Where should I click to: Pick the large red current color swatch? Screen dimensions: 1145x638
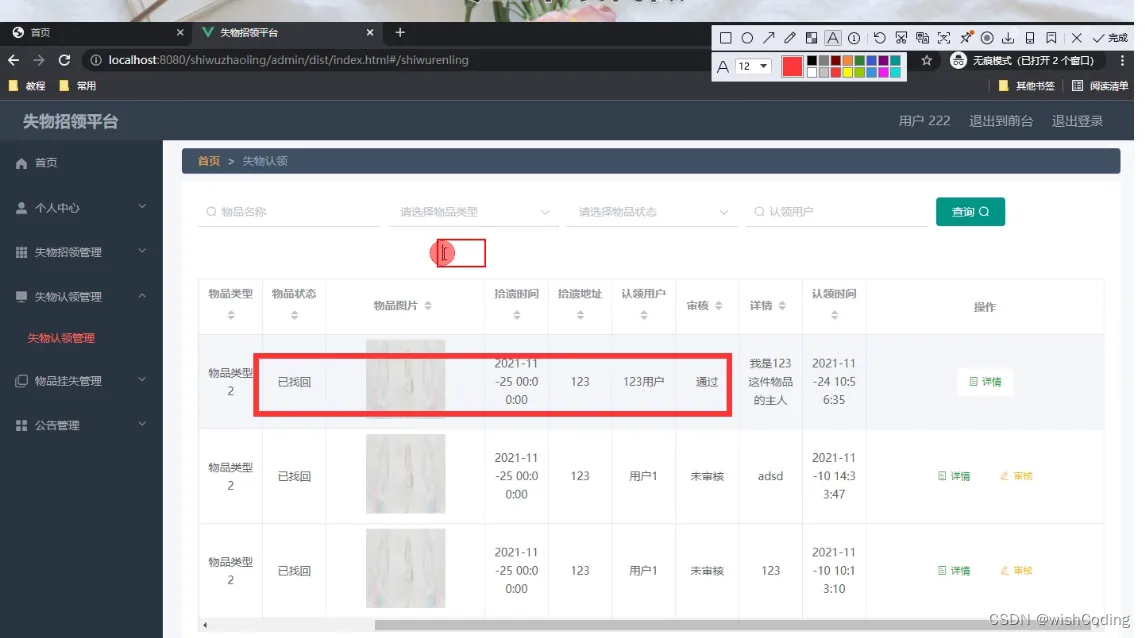(792, 66)
